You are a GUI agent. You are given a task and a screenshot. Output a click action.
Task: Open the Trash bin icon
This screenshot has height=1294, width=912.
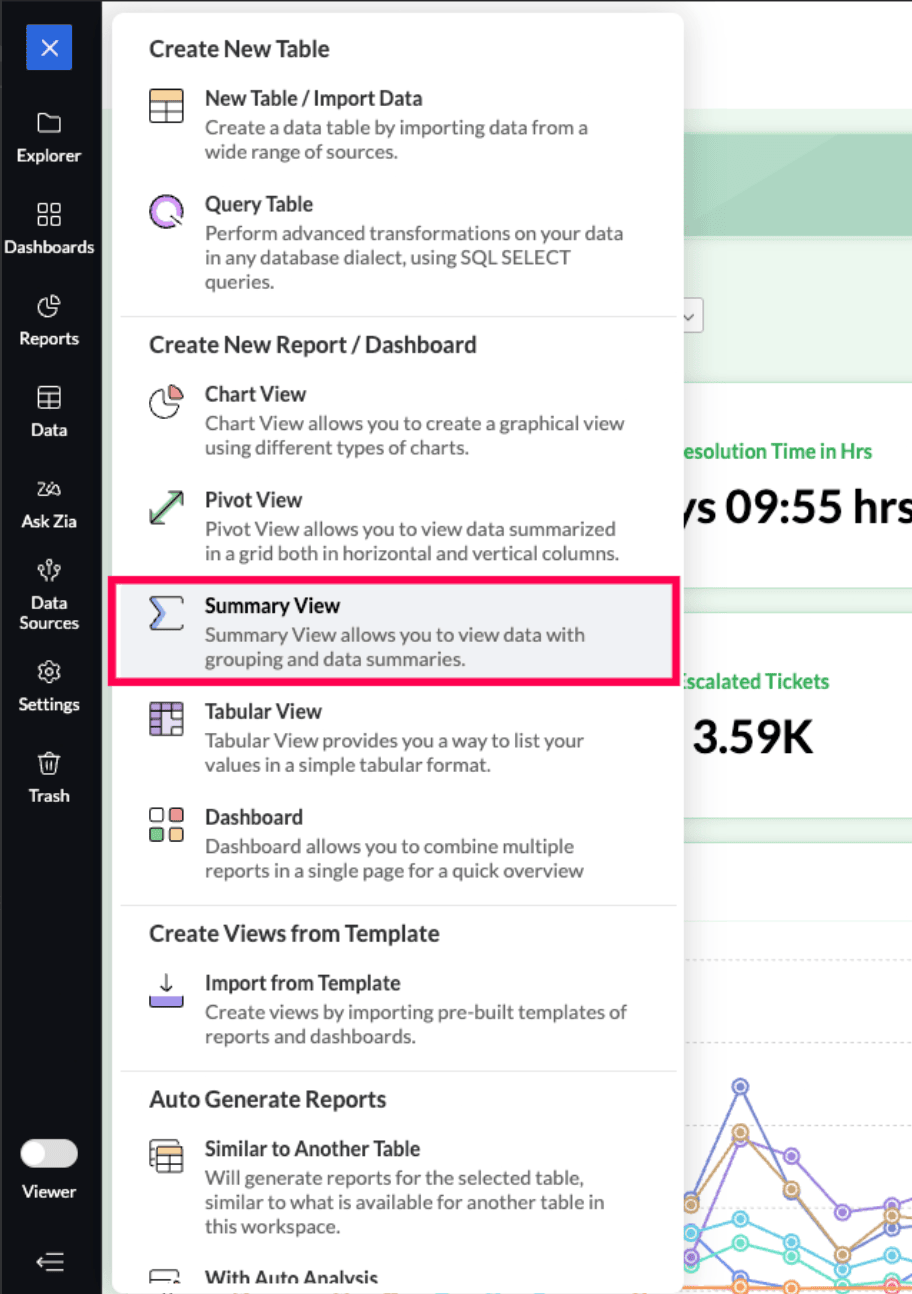(x=49, y=764)
